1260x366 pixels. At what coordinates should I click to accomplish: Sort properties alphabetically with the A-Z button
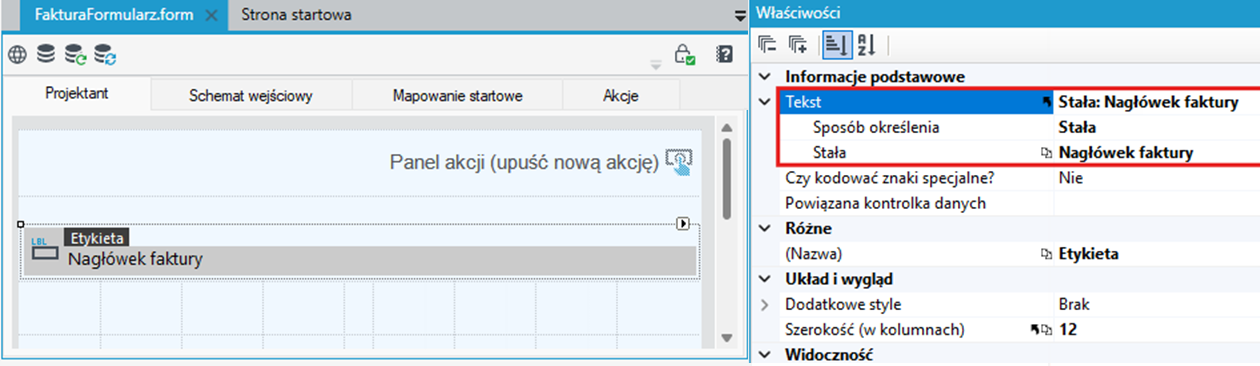click(866, 44)
